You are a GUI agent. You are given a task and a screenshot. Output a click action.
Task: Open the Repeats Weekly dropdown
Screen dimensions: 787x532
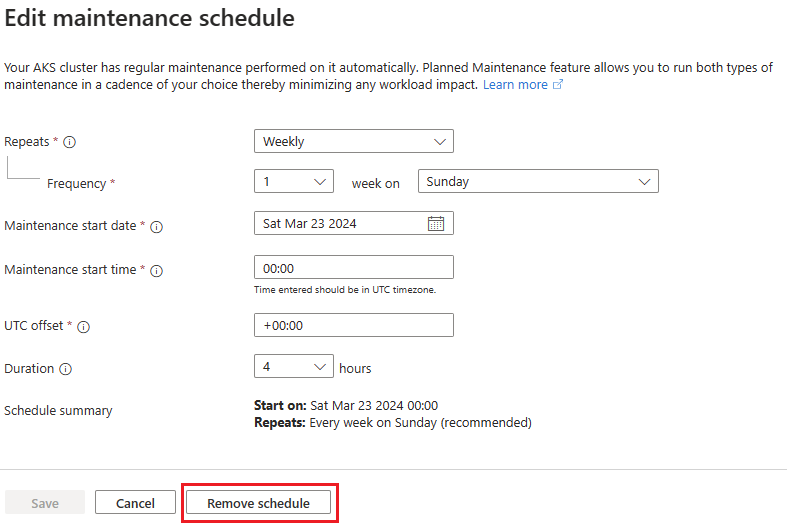coord(353,142)
